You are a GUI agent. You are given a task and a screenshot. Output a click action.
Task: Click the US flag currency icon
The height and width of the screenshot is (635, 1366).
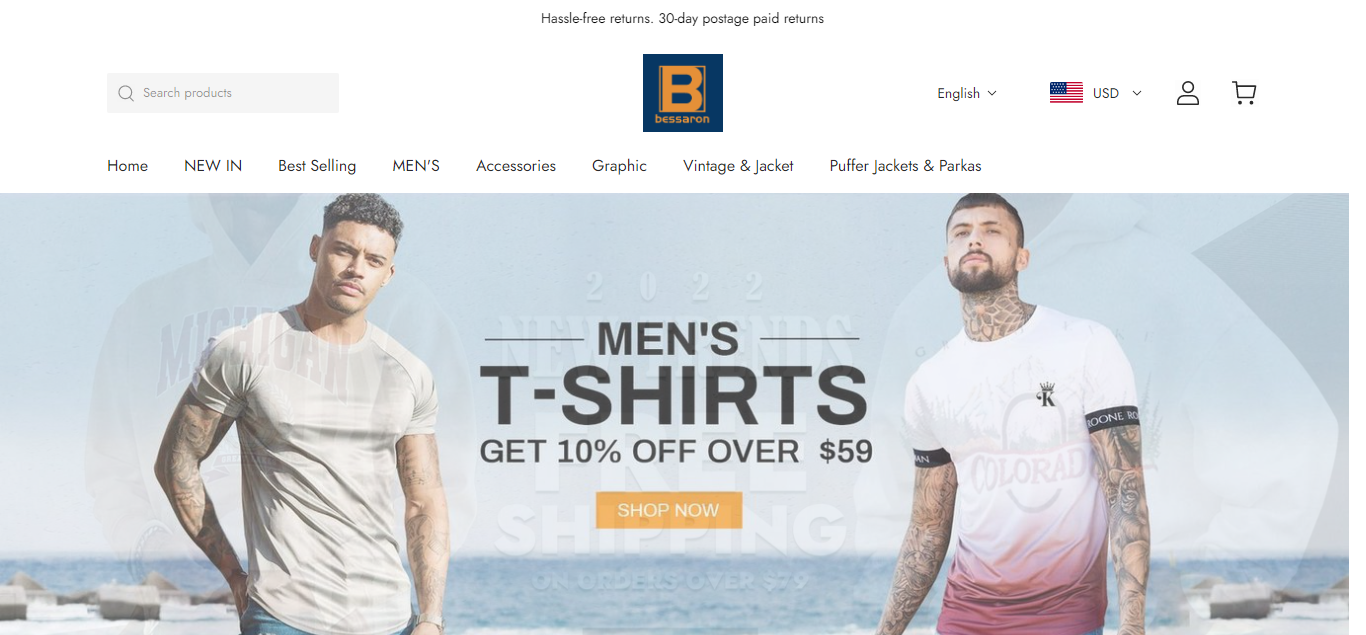(x=1066, y=93)
